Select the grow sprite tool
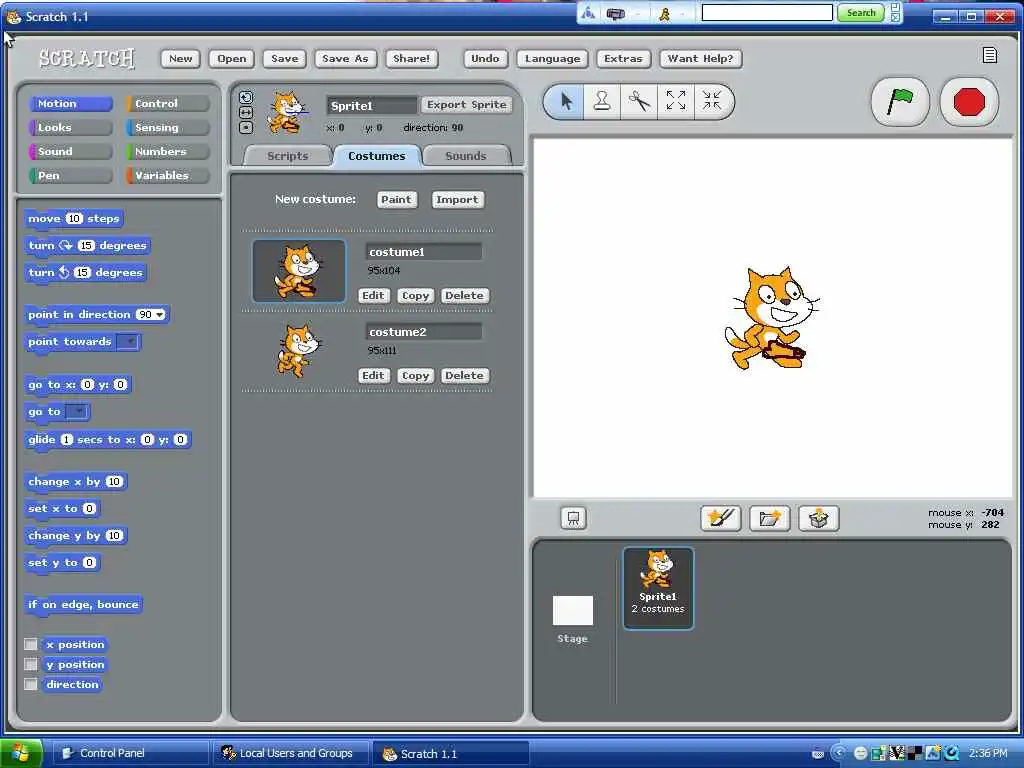 (675, 101)
